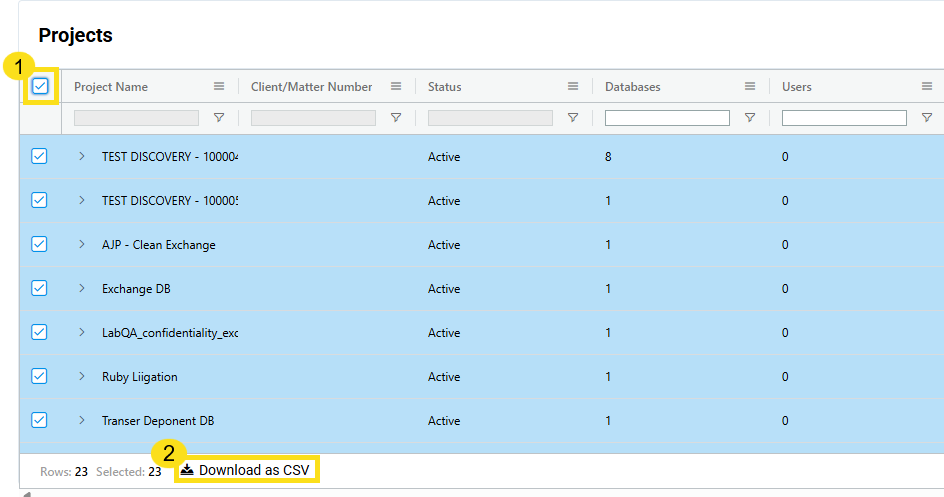
Task: Expand the Exchange DB row
Action: point(82,288)
